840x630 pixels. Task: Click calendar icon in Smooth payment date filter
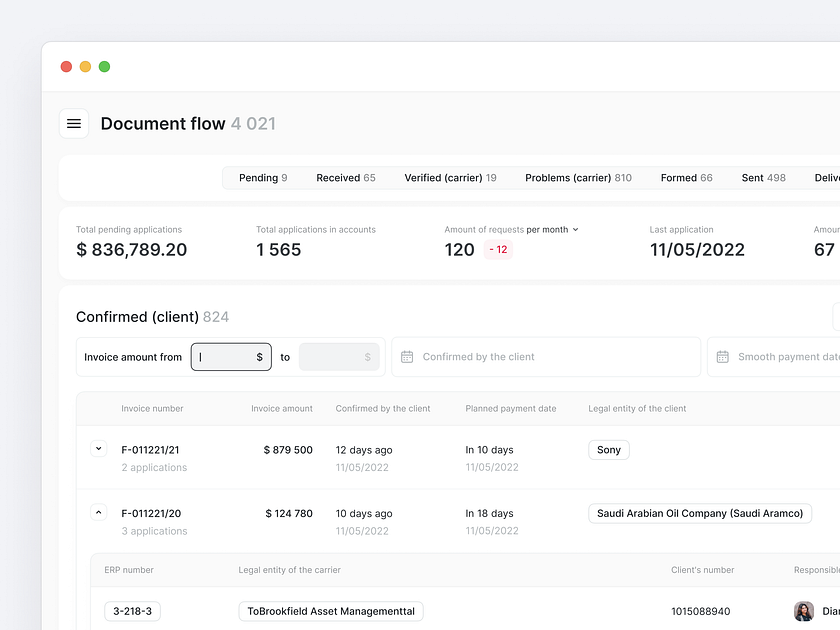[x=723, y=357]
